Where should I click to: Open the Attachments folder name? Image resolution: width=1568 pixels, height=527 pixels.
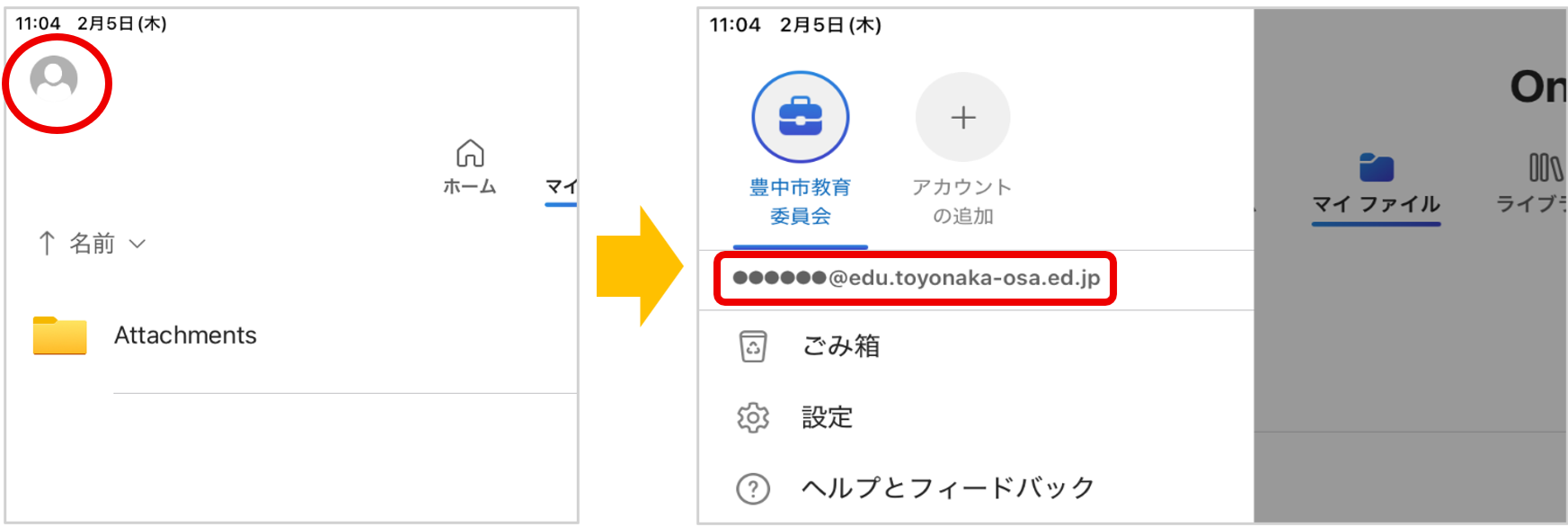185,335
